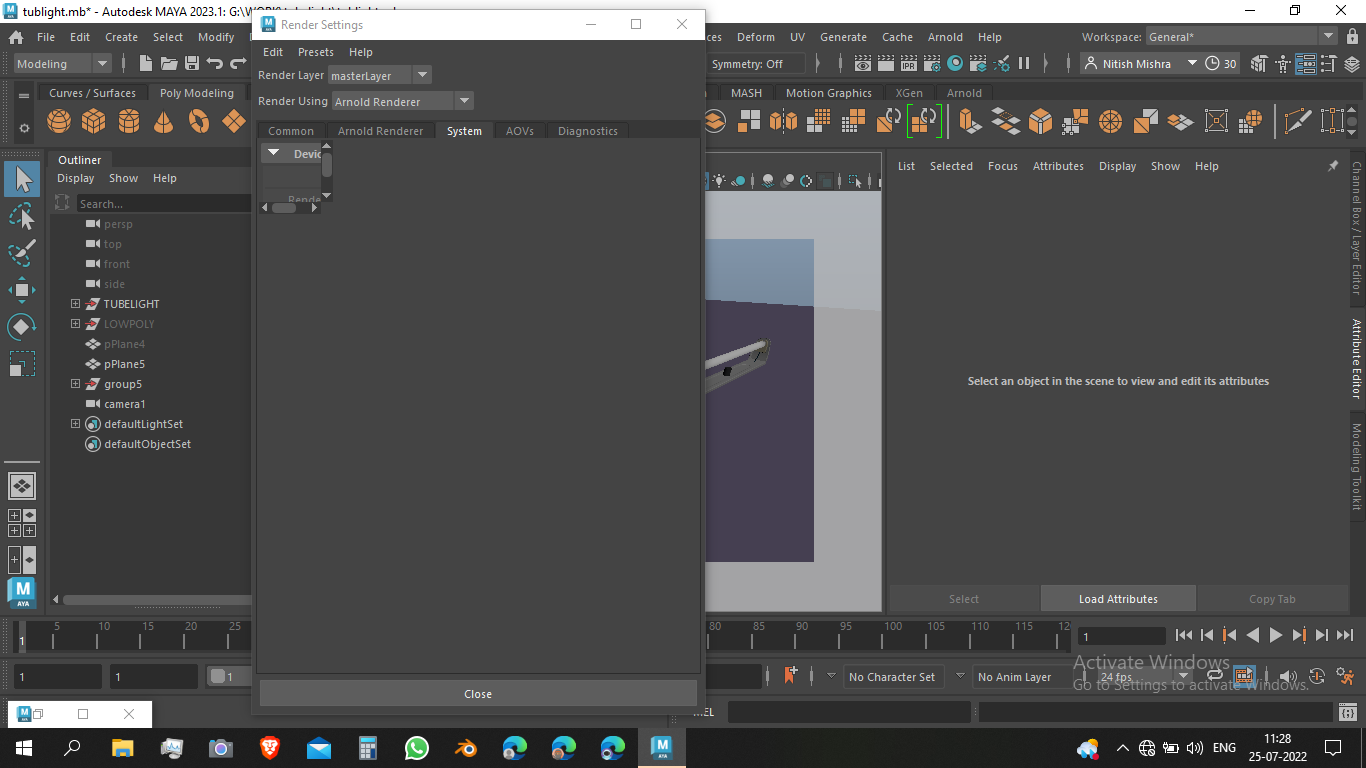Open Maya from the Windows taskbar

[661, 747]
